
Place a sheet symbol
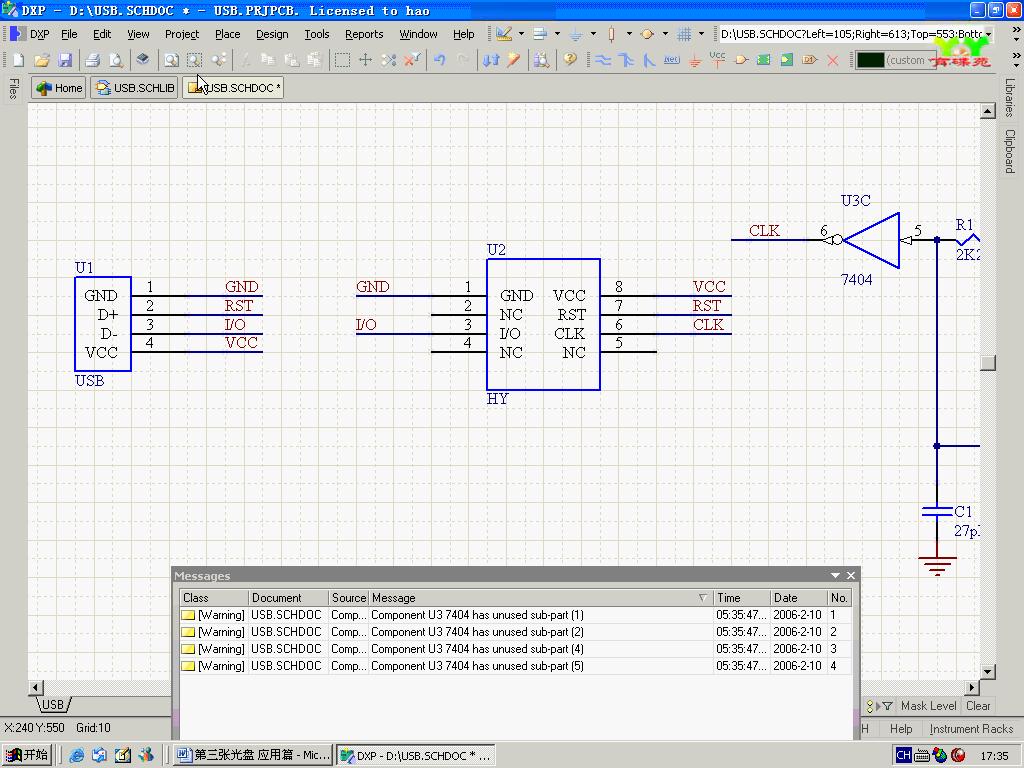pyautogui.click(x=763, y=60)
